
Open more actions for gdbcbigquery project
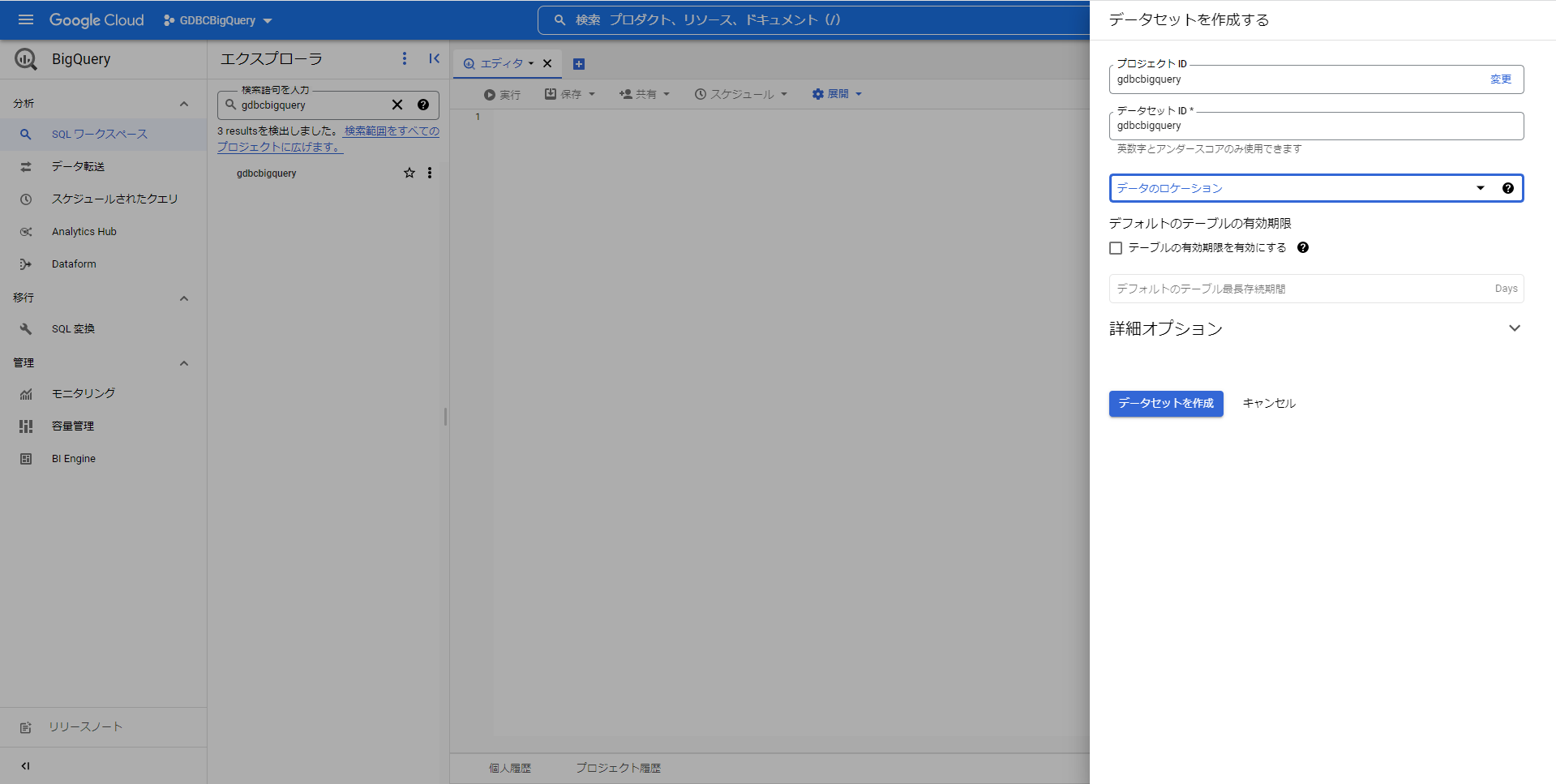pos(430,173)
